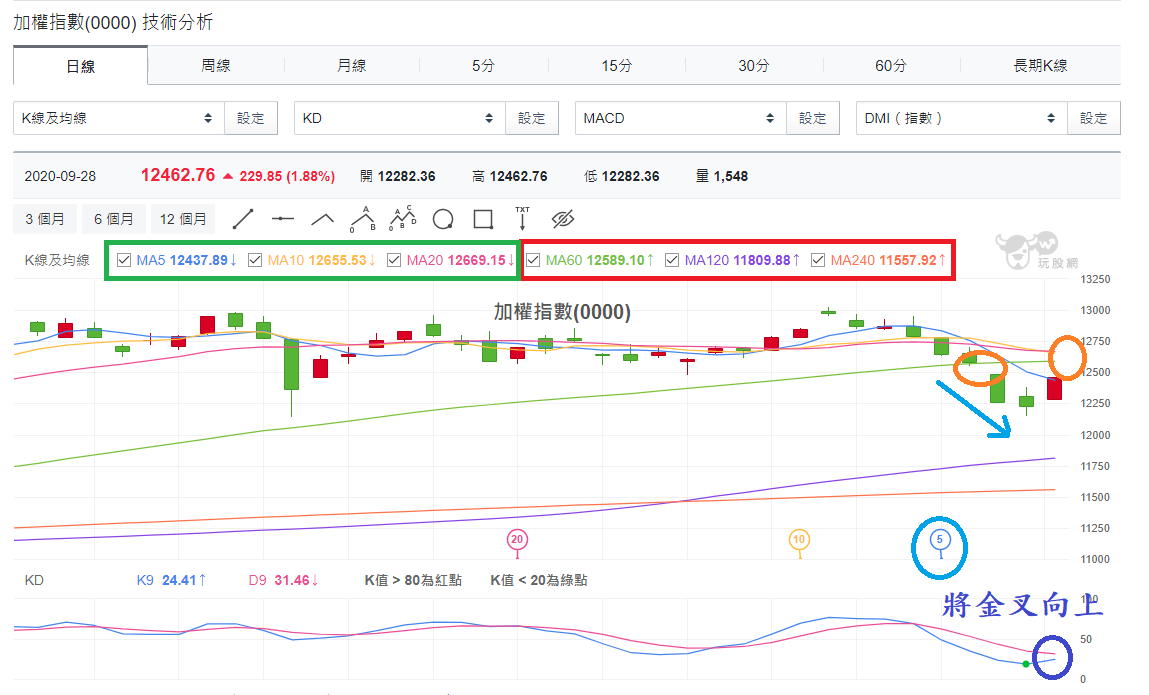Select the horizontal line drawing tool
The width and height of the screenshot is (1149, 695).
point(282,218)
